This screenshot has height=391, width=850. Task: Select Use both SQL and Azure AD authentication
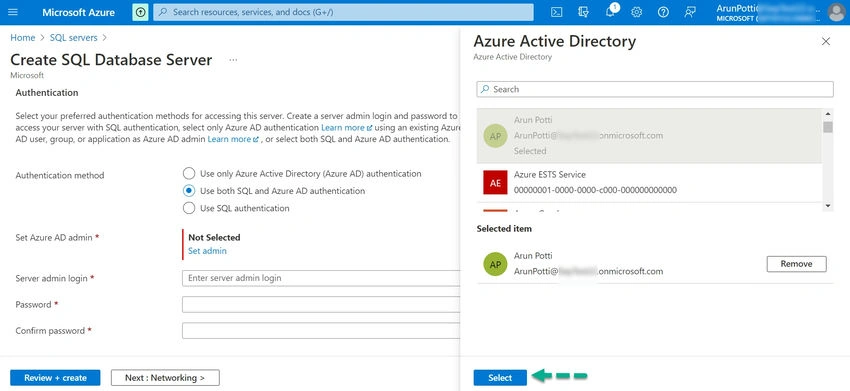pyautogui.click(x=189, y=191)
